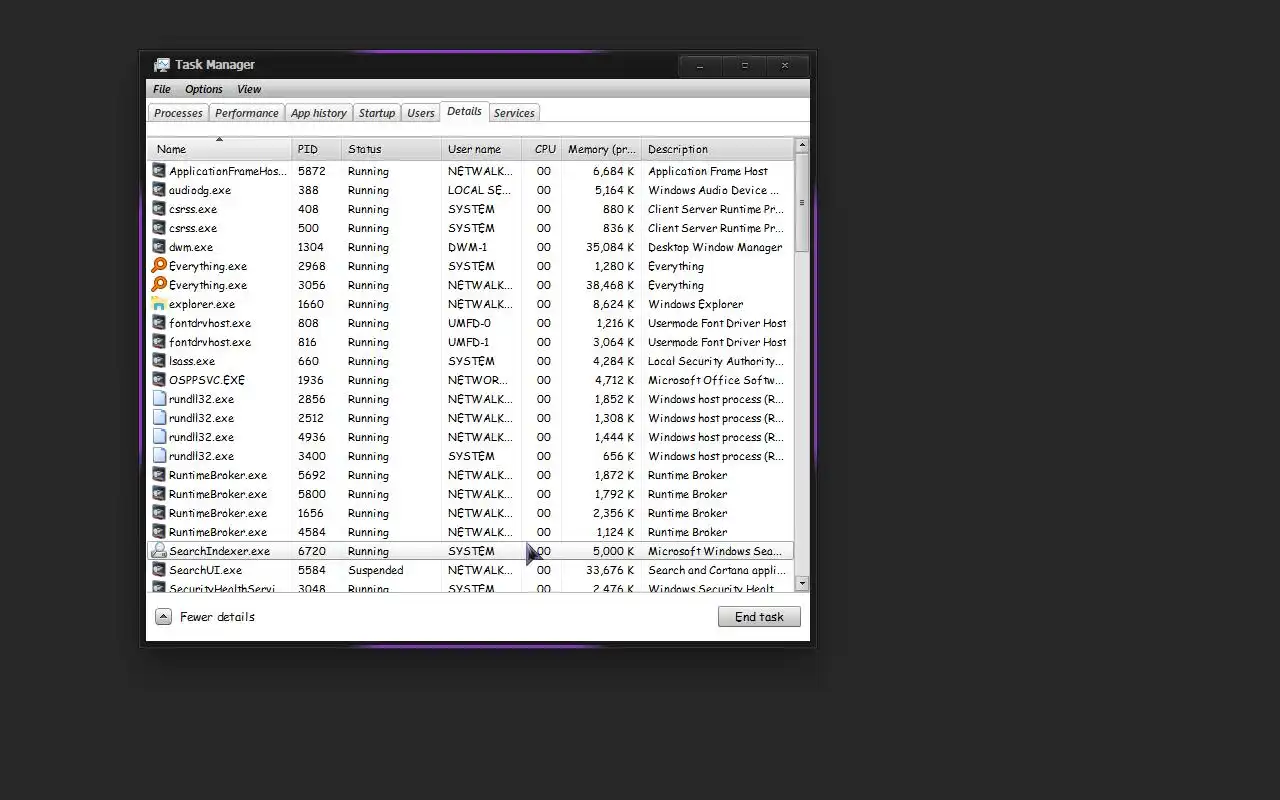Switch to the Processes tab
The height and width of the screenshot is (800, 1280).
click(178, 113)
